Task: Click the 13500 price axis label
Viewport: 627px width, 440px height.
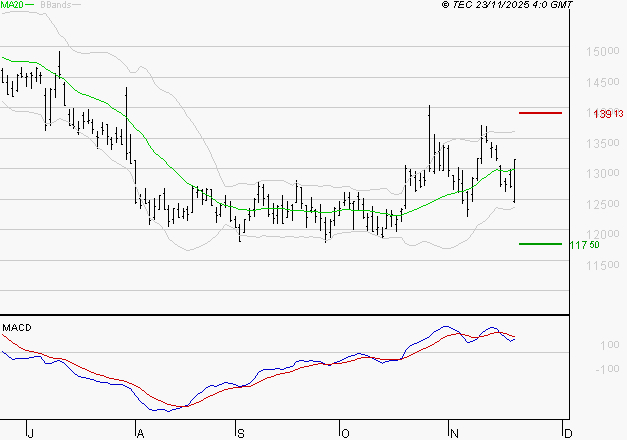Action: click(x=603, y=143)
